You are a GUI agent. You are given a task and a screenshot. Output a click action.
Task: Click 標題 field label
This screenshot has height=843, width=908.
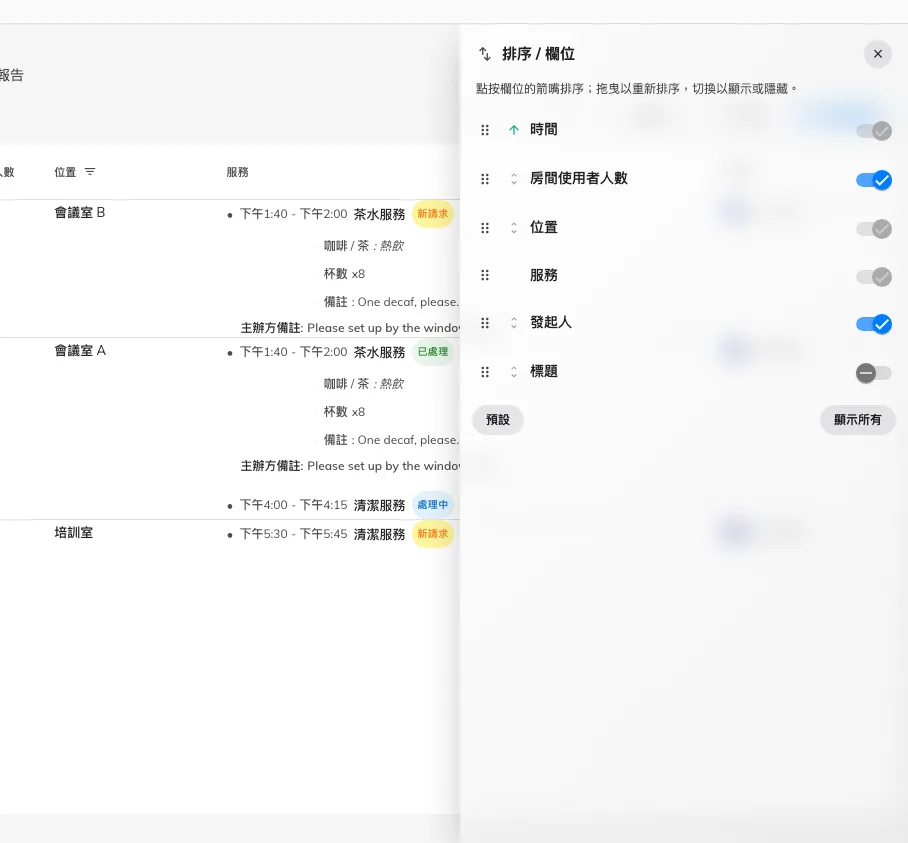point(544,371)
